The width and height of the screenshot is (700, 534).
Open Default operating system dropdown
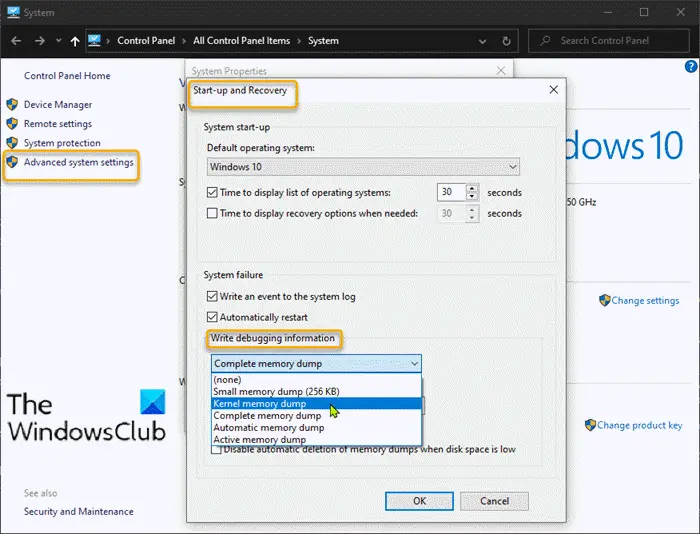[x=363, y=167]
